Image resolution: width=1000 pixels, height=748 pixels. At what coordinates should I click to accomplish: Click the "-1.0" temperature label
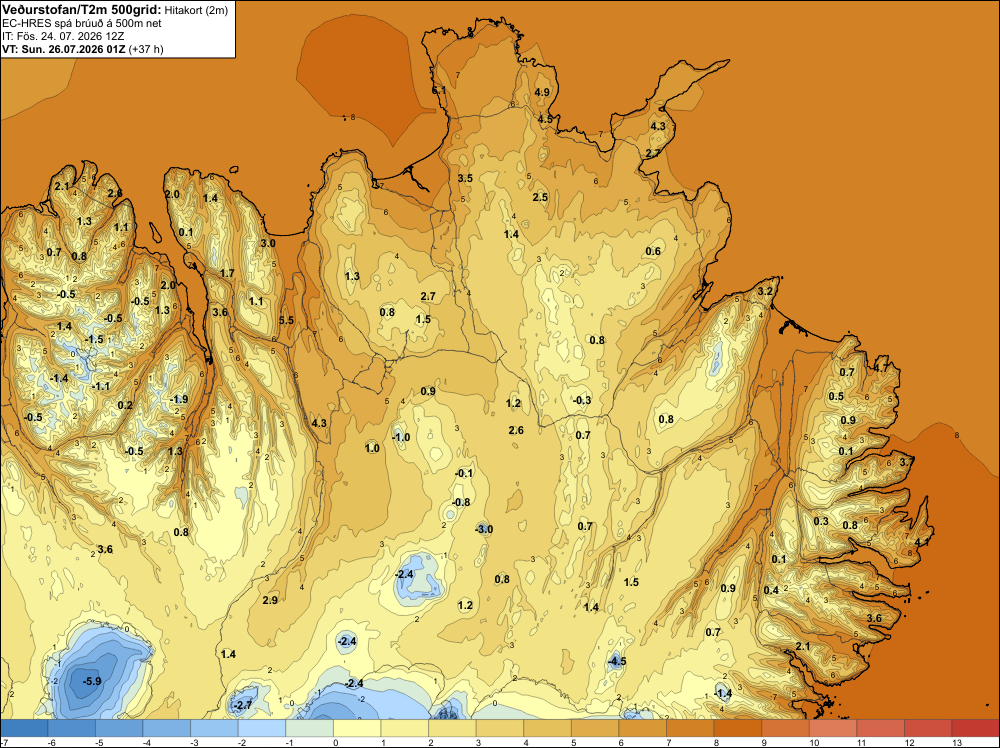[x=401, y=437]
